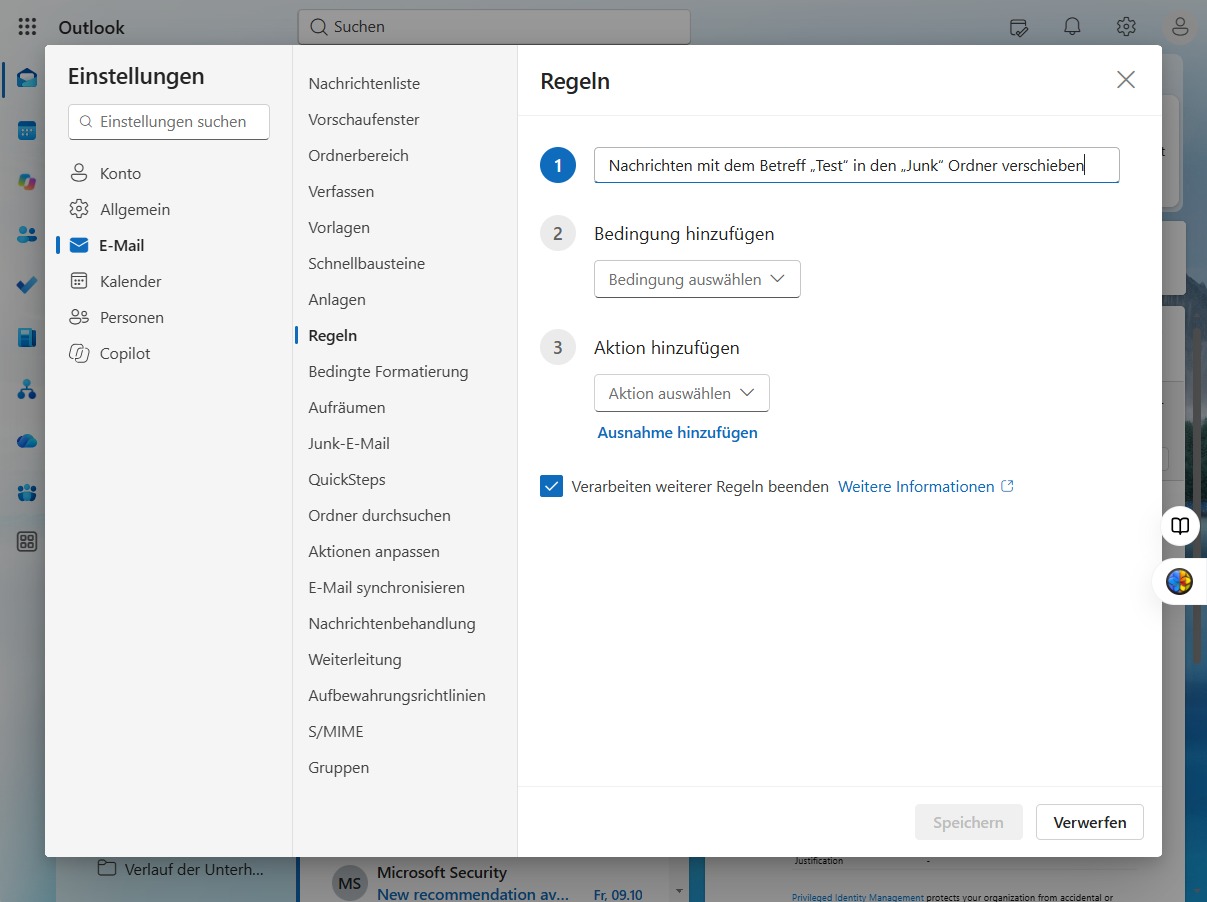Uncheck 'Verarbeiten weiterer Regeln beenden'

551,486
